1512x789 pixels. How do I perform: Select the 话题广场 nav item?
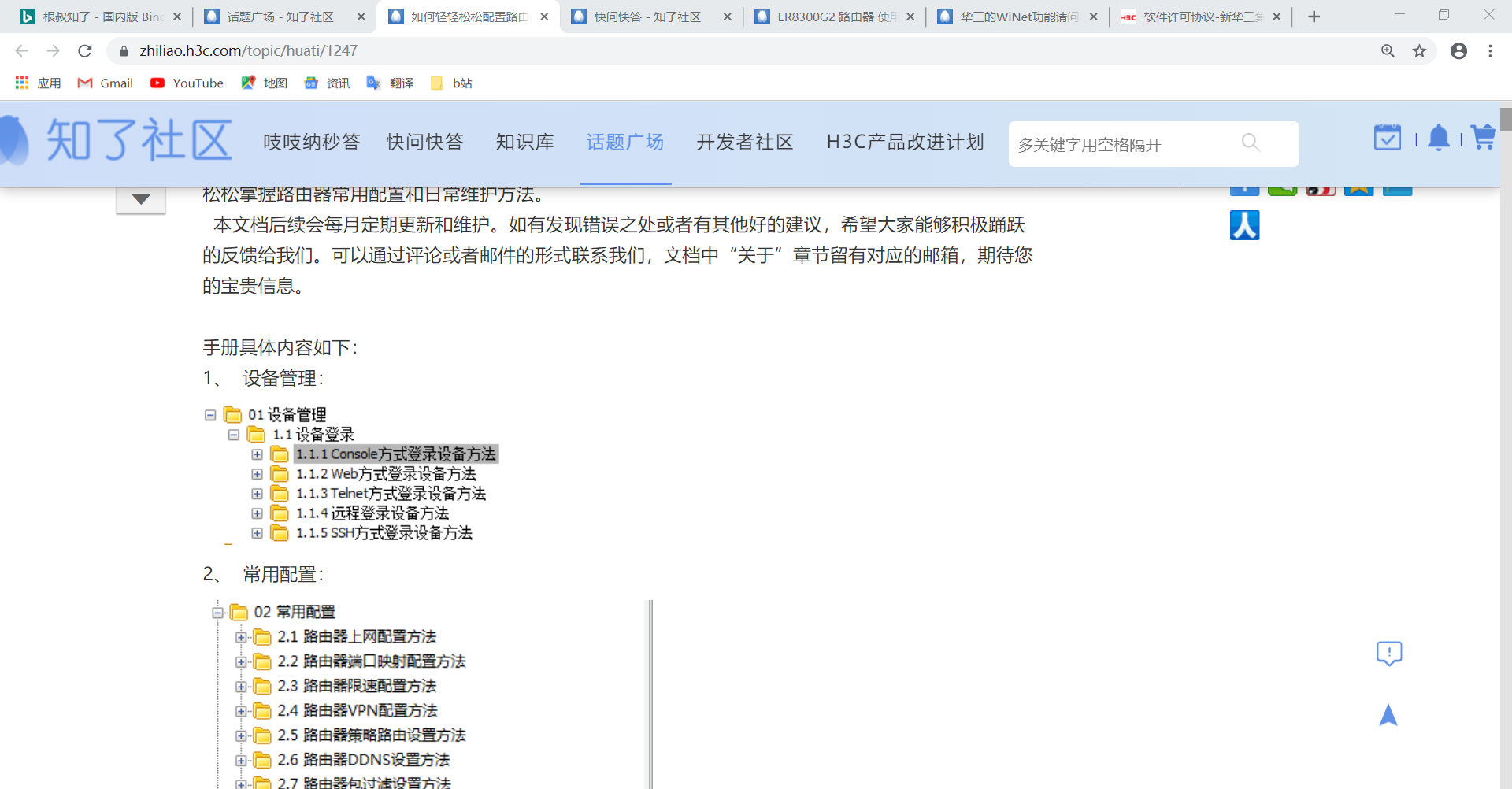(625, 142)
